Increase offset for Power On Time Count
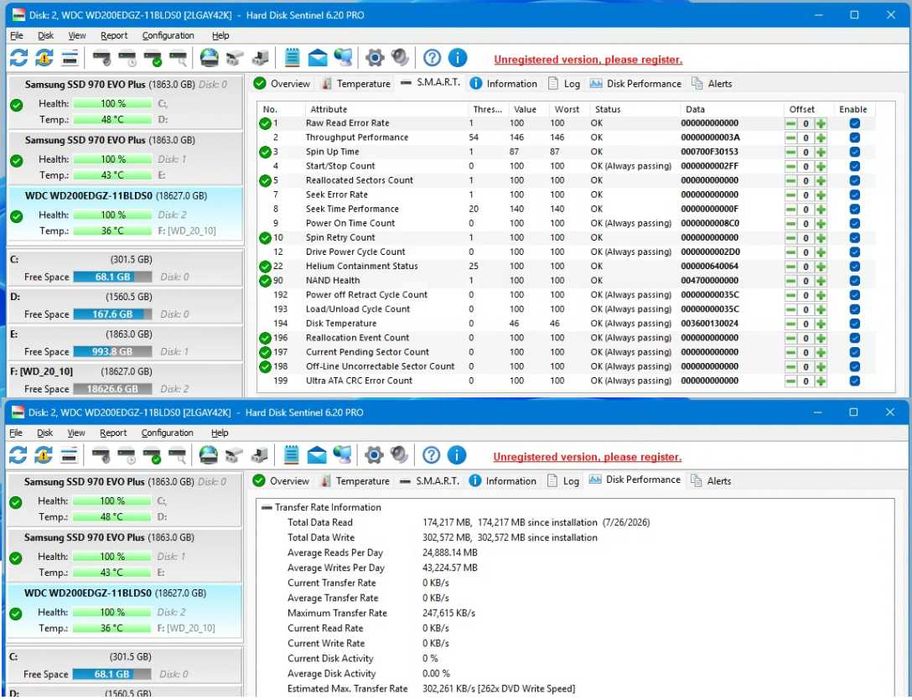 [821, 223]
